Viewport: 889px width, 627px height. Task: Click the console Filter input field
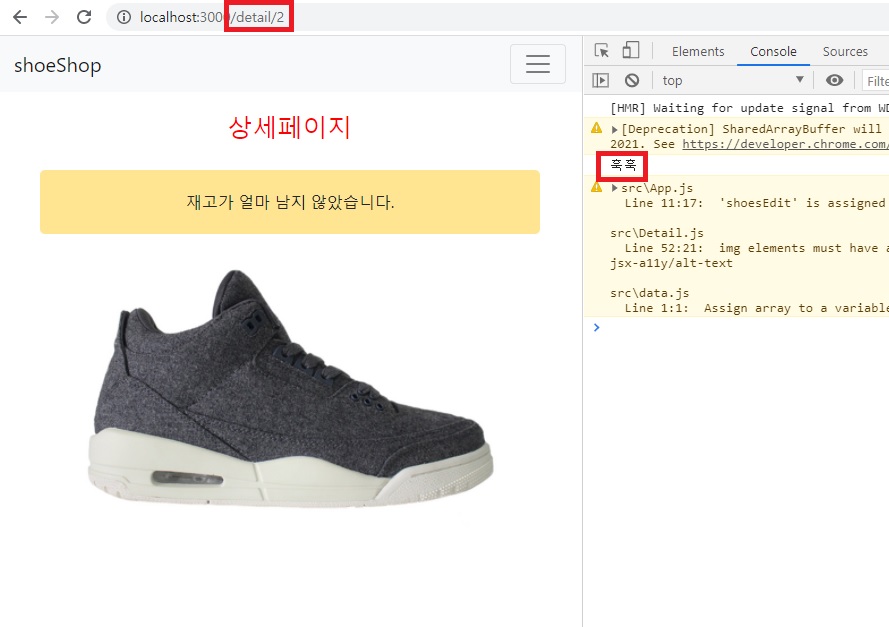tap(876, 81)
